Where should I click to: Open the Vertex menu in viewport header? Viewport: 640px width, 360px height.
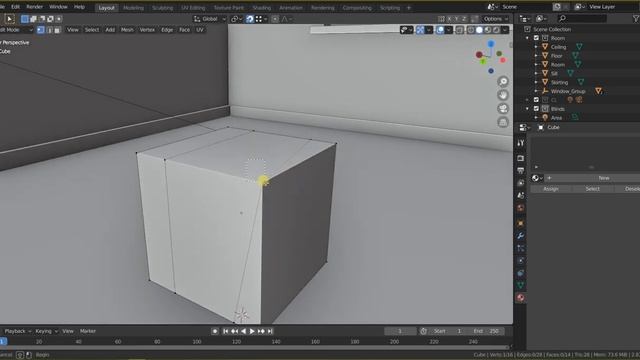coord(147,30)
